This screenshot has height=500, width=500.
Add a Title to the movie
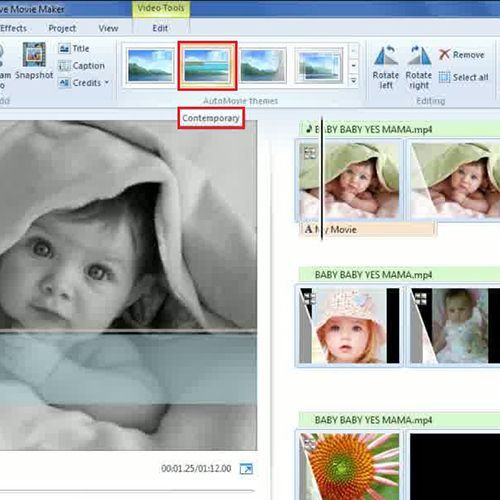(x=74, y=49)
